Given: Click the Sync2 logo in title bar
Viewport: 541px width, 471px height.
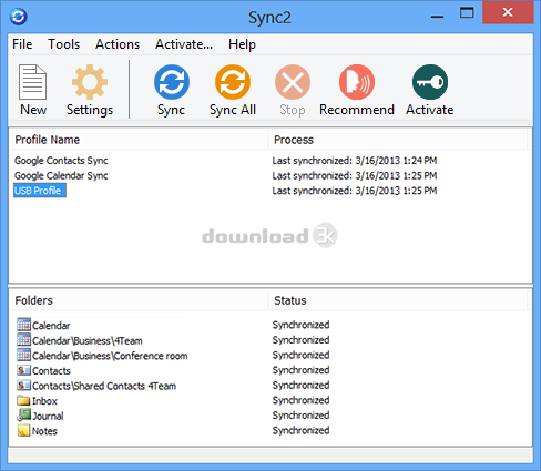Looking at the screenshot, I should [x=19, y=17].
